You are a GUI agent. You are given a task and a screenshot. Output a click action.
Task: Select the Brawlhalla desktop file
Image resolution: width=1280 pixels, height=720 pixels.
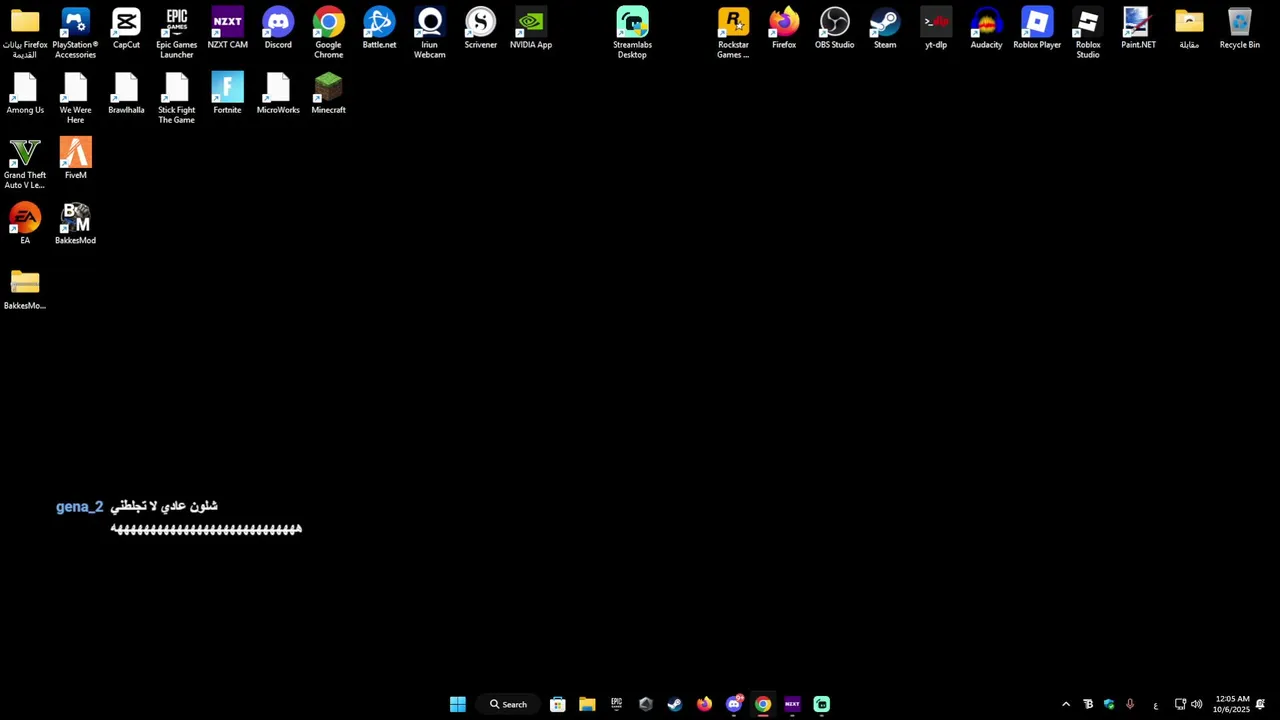coord(126,93)
